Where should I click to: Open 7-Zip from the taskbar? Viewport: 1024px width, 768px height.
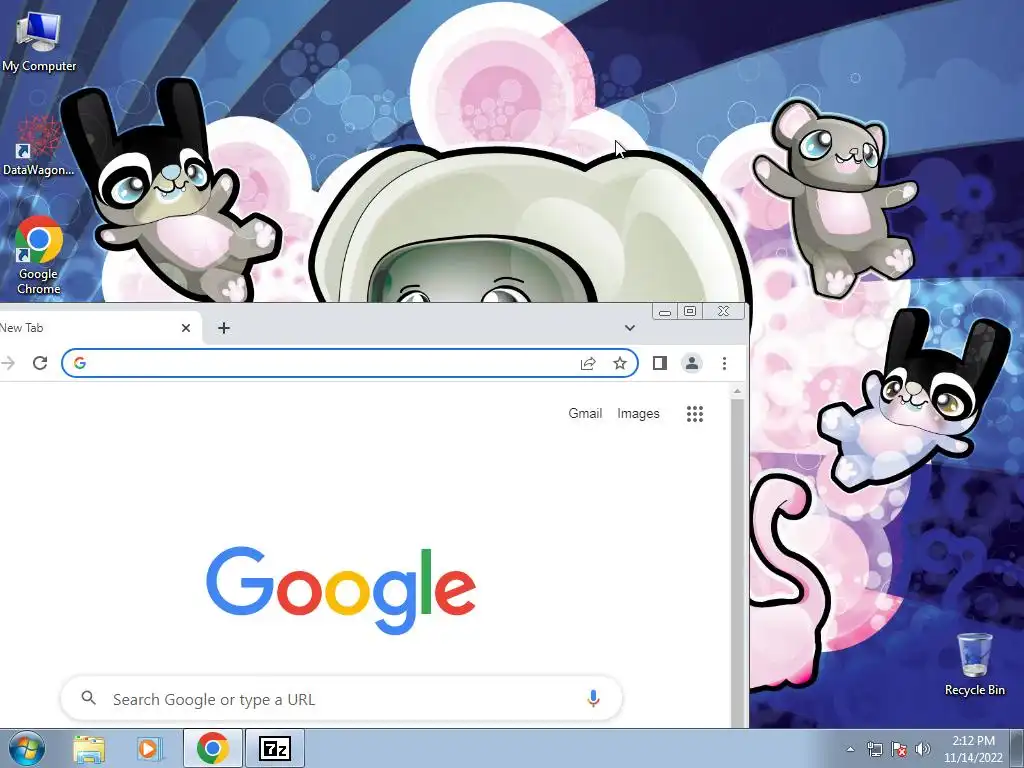[x=274, y=749]
